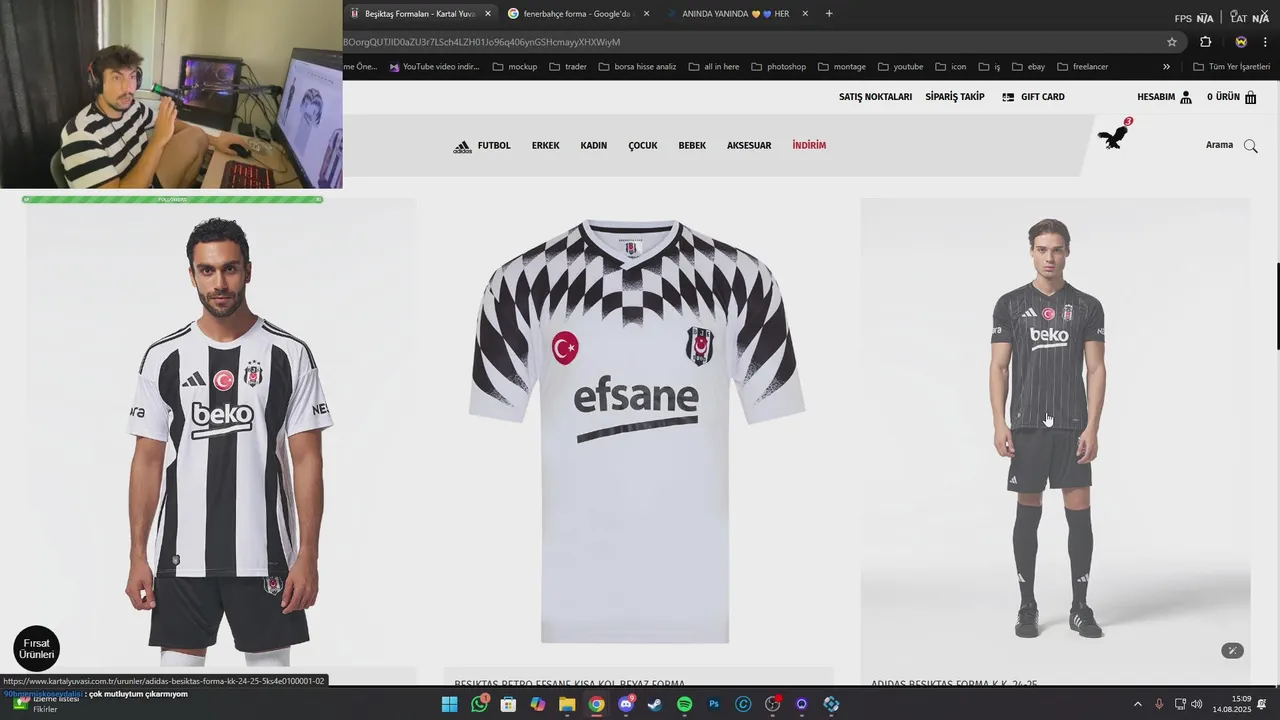
Task: Open the ÇOCUK menu
Action: pyautogui.click(x=643, y=146)
